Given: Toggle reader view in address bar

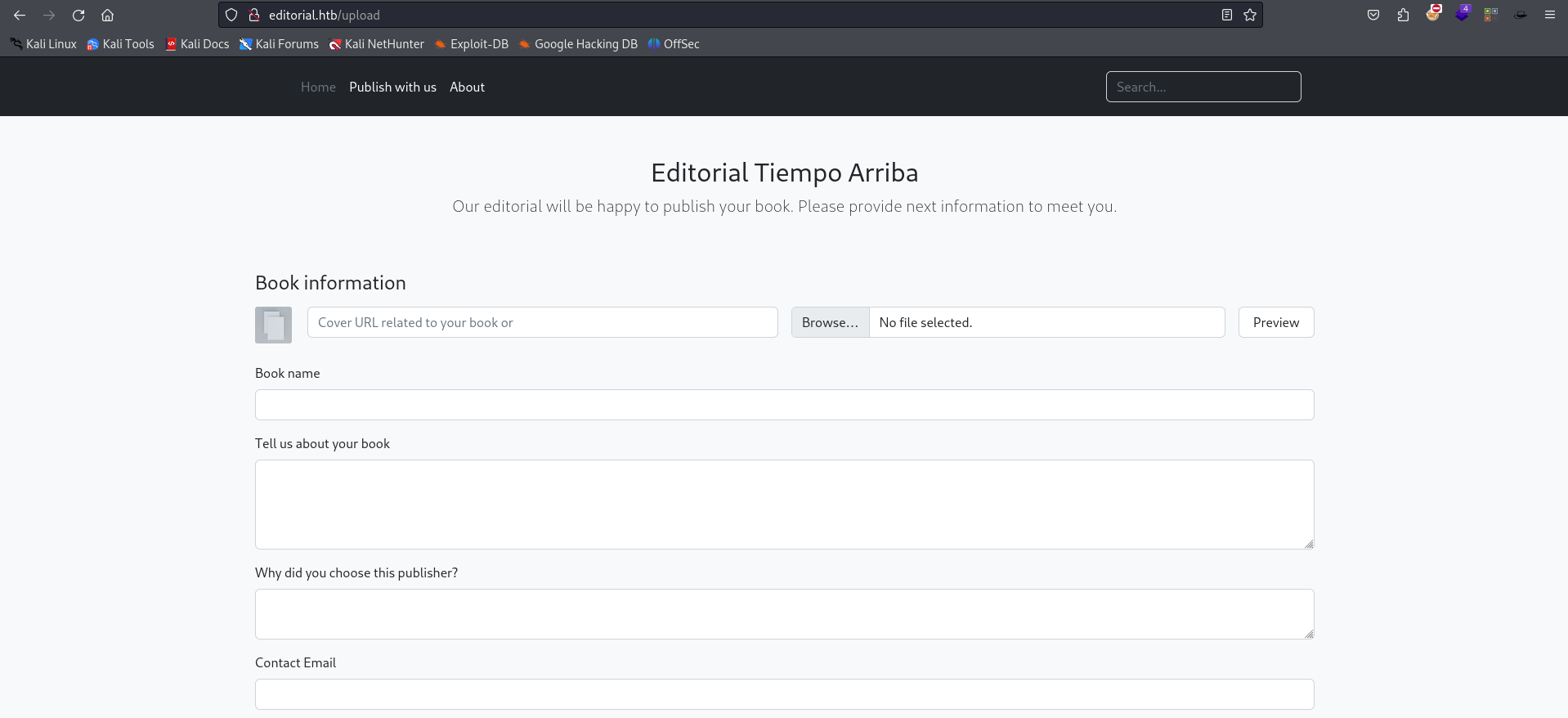Looking at the screenshot, I should (1226, 15).
